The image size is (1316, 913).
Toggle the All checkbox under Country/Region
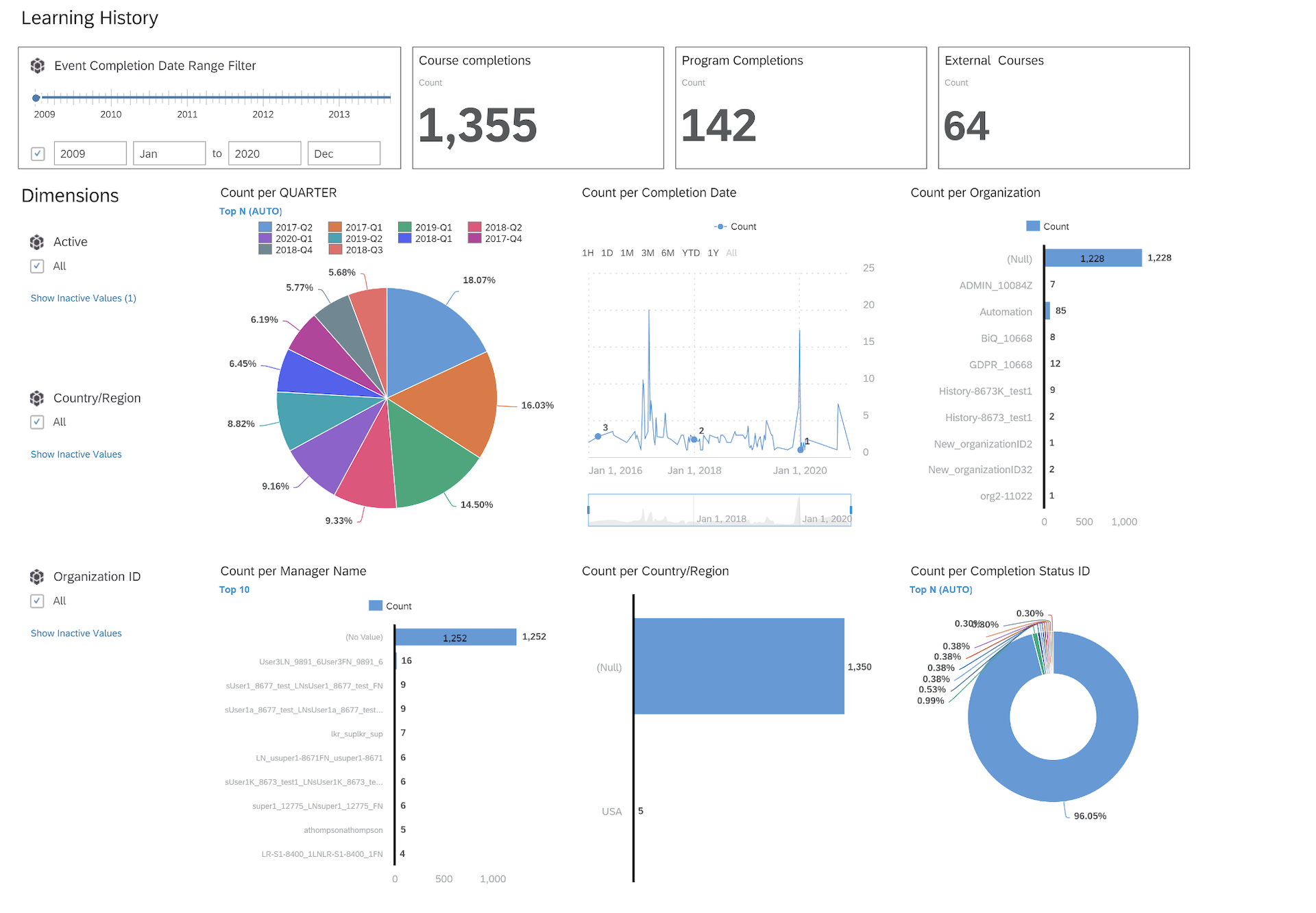(37, 422)
